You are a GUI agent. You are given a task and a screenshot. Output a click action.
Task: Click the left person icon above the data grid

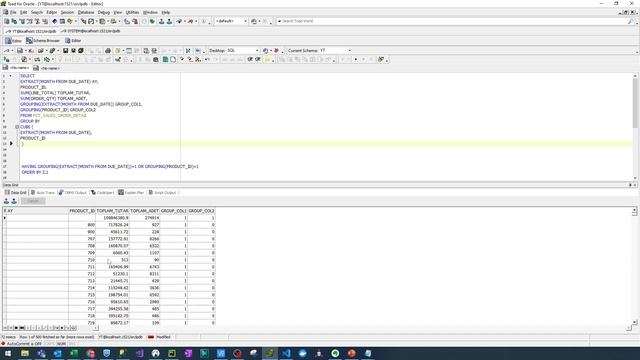[x=6, y=201]
